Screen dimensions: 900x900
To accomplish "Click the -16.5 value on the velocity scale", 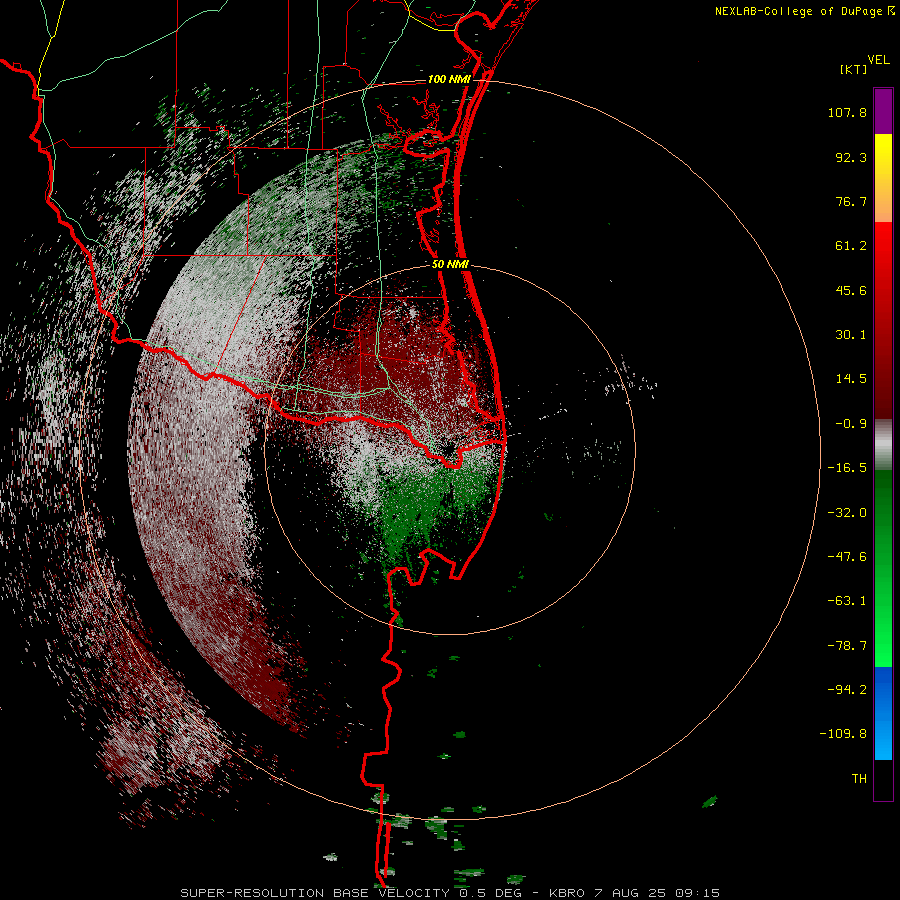I will pos(847,468).
